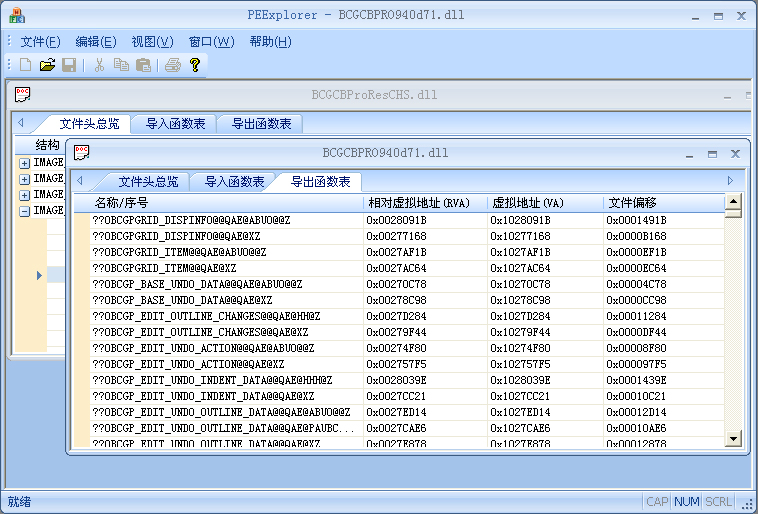The height and width of the screenshot is (514, 758).
Task: Switch to 导入函数表 tab in BCGCBProResCHS.dll window
Action: 175,124
